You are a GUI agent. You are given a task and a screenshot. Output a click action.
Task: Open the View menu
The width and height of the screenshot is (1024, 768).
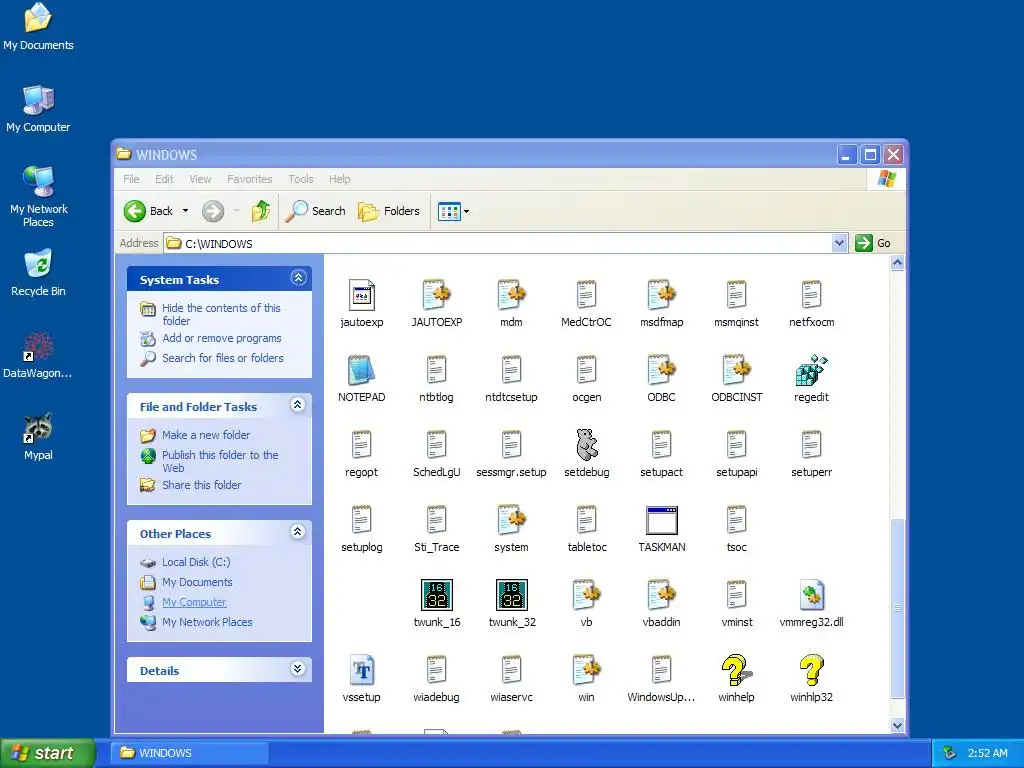point(200,179)
